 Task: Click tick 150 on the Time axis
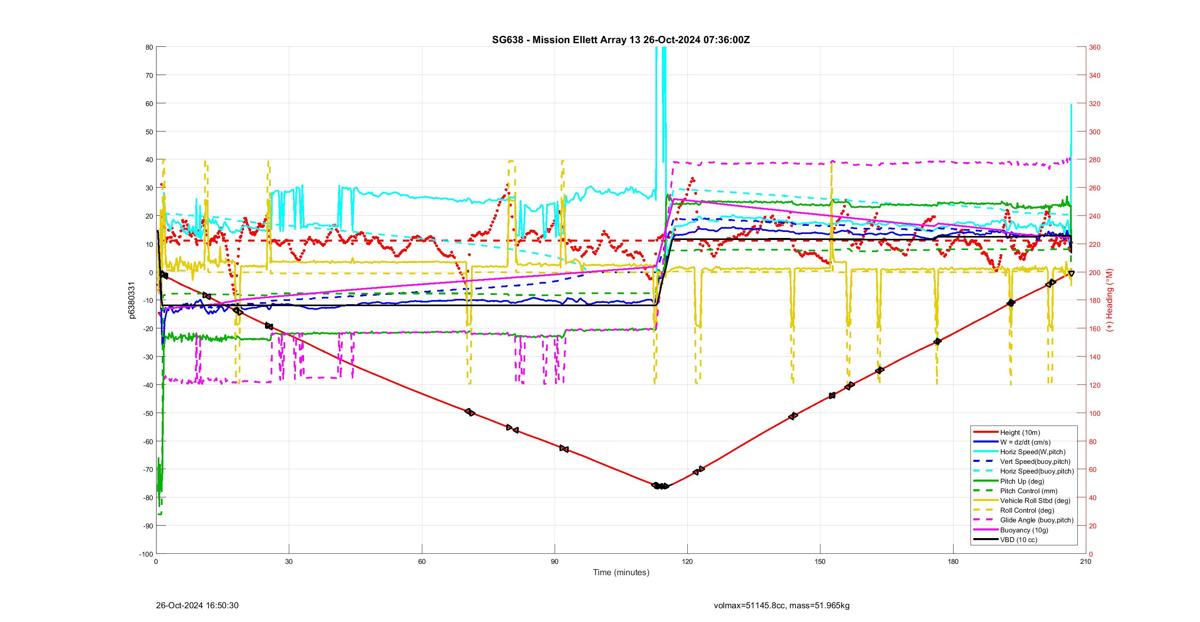pyautogui.click(x=820, y=562)
